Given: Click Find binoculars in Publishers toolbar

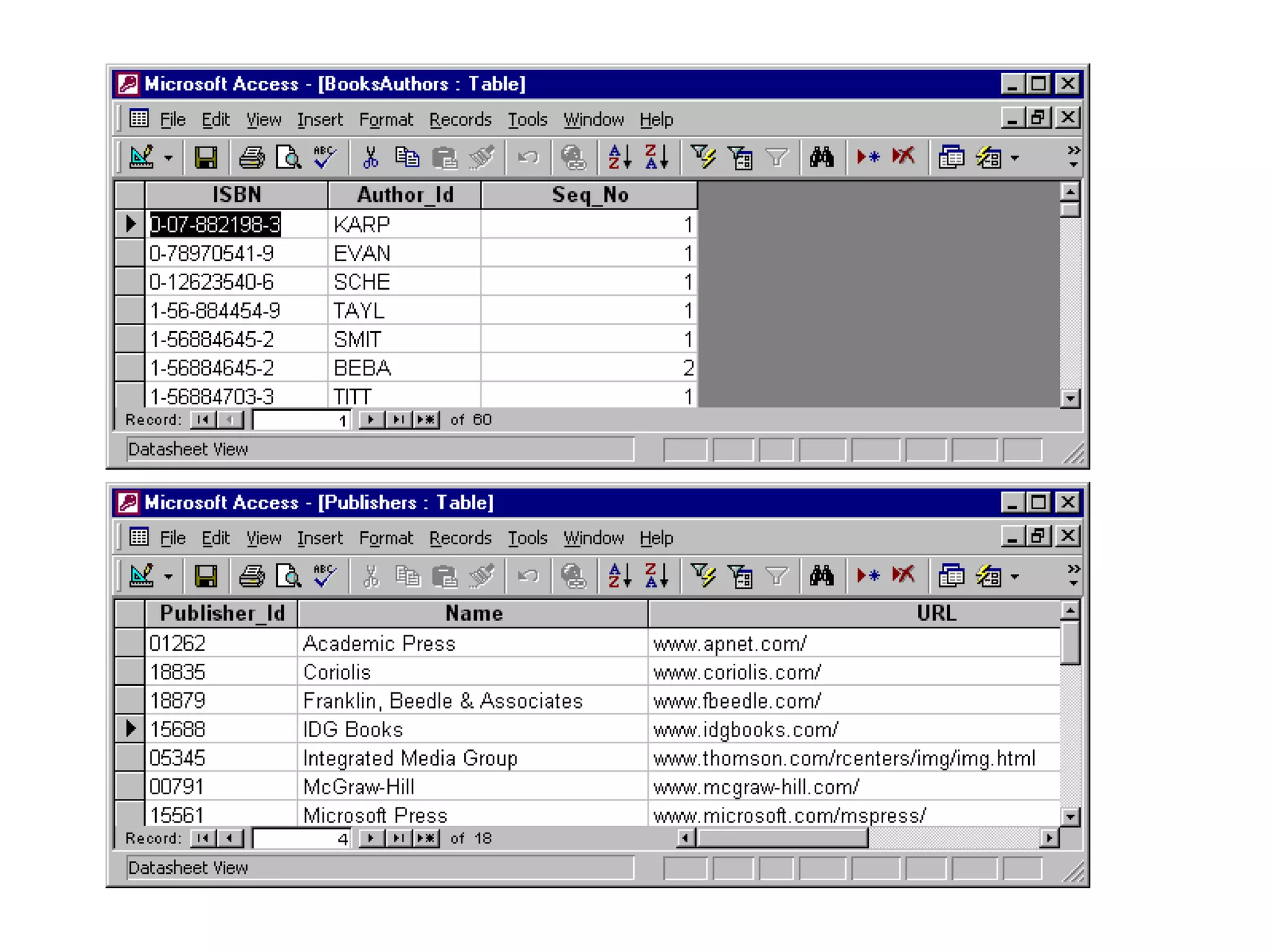Looking at the screenshot, I should click(822, 576).
